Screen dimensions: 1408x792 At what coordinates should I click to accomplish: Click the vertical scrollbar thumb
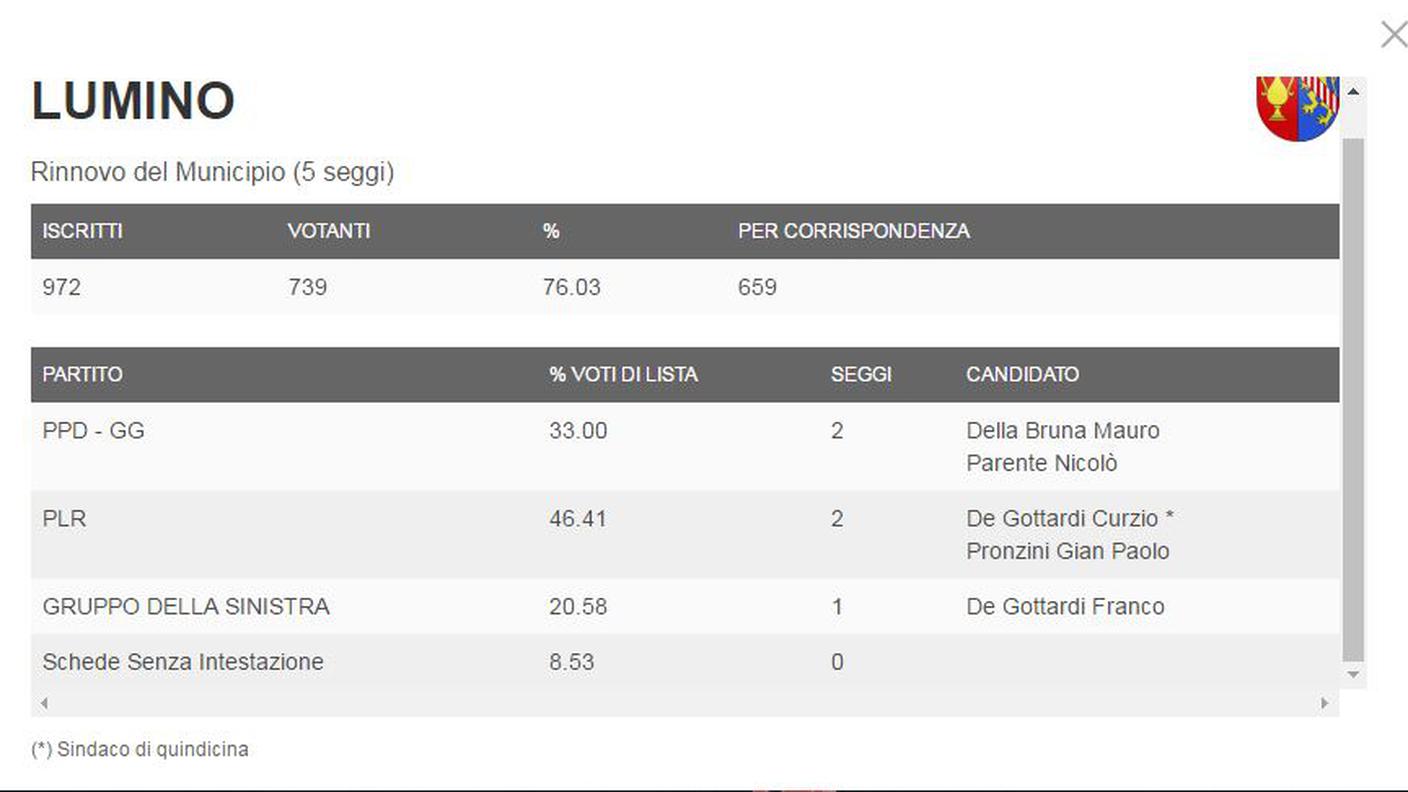tap(1353, 400)
